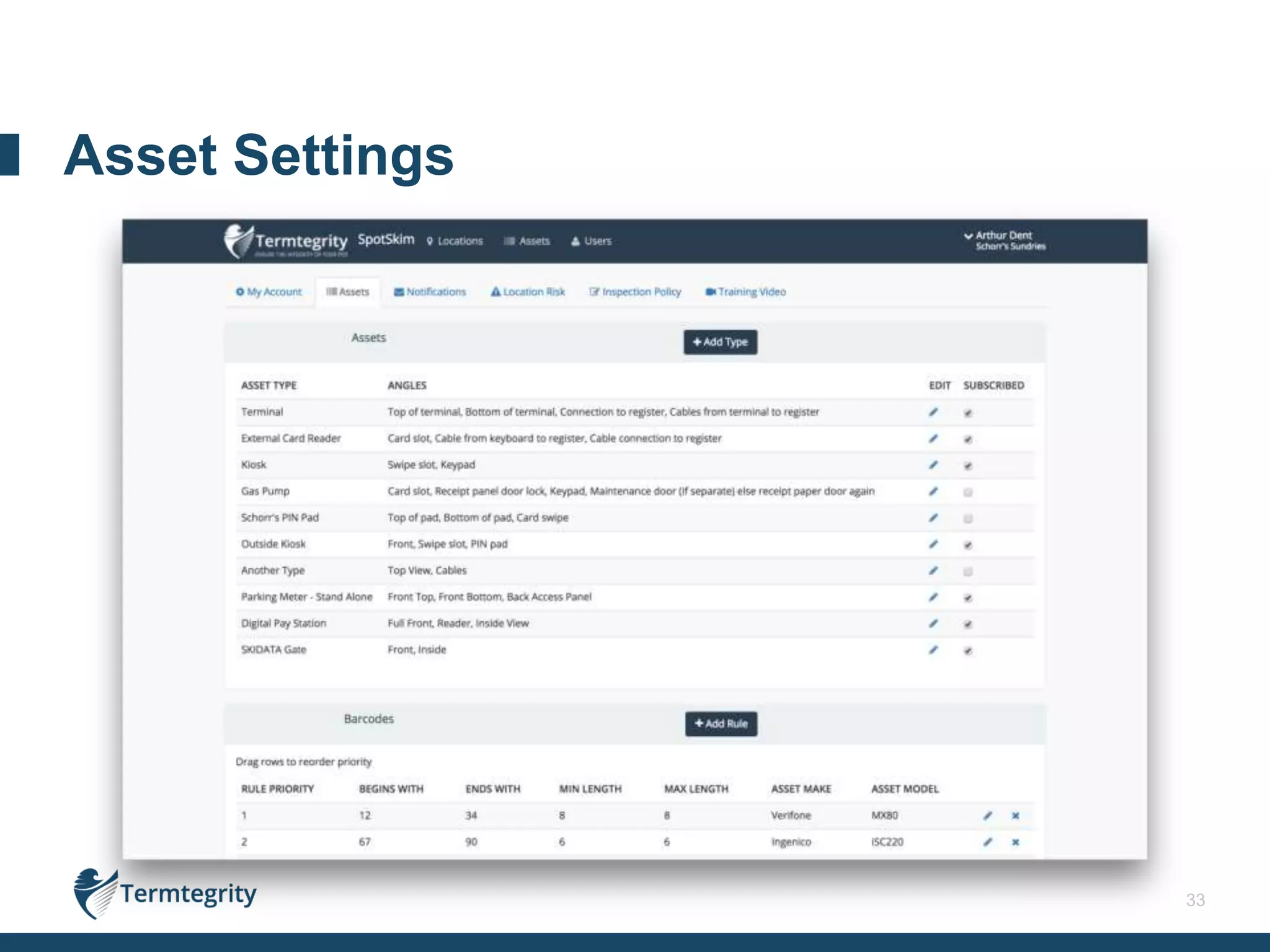Click Angles column header
Viewport: 1270px width, 952px height.
tap(407, 386)
